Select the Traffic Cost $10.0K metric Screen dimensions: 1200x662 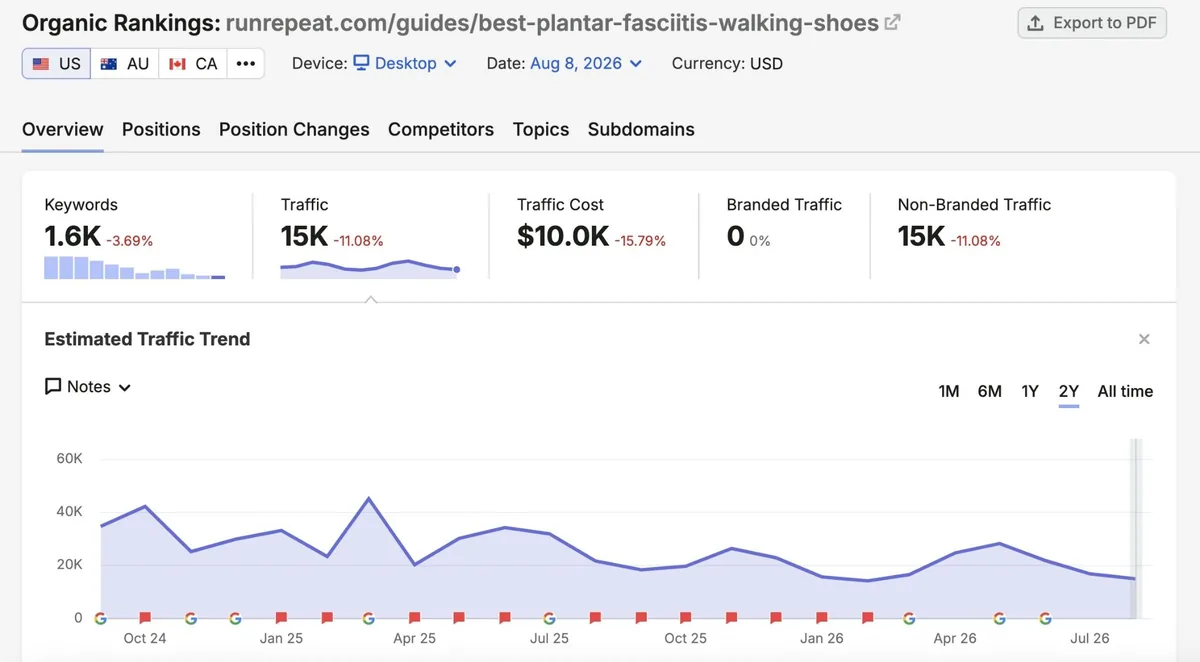(563, 236)
